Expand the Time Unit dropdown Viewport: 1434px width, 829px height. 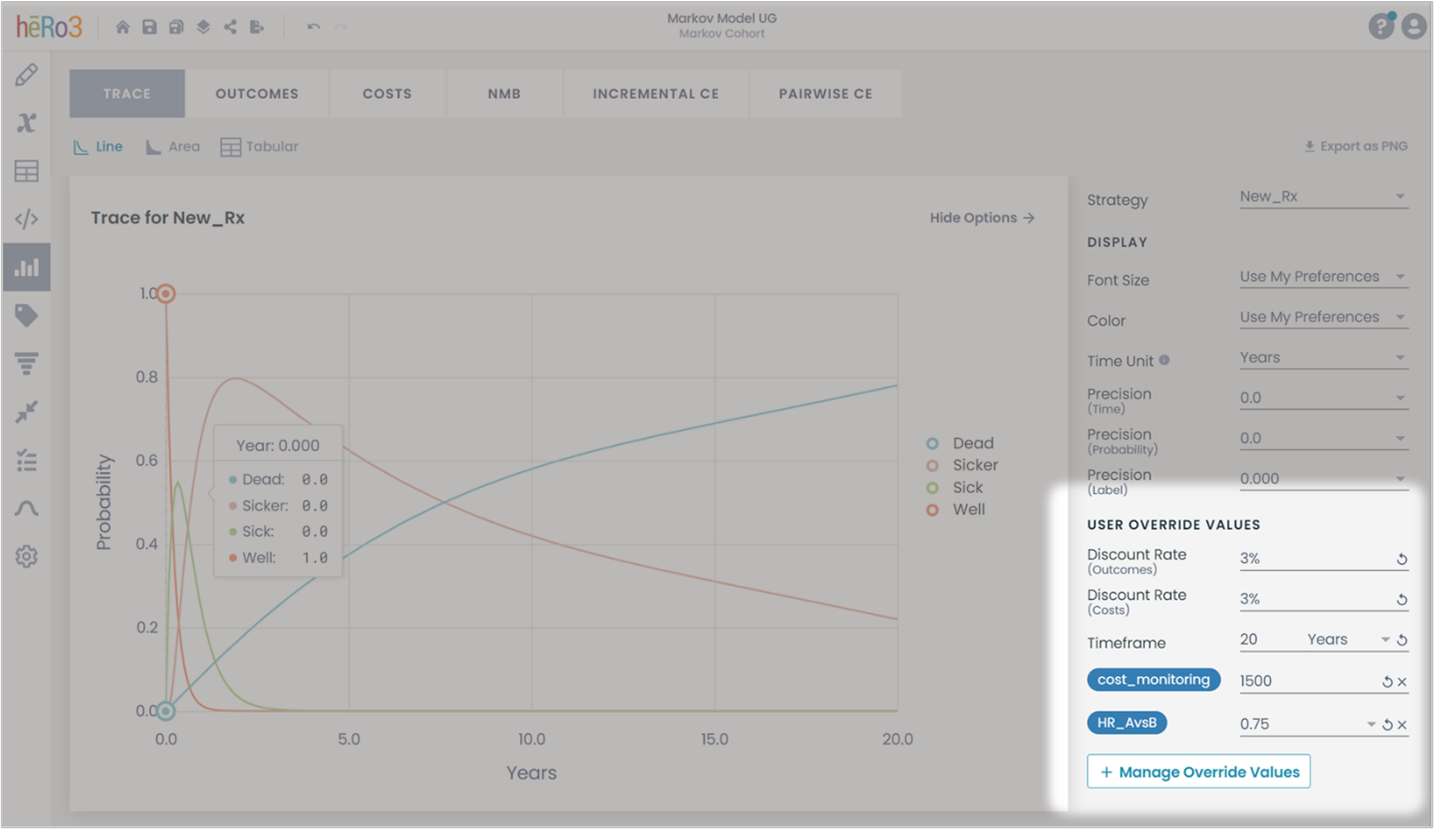coord(1323,358)
